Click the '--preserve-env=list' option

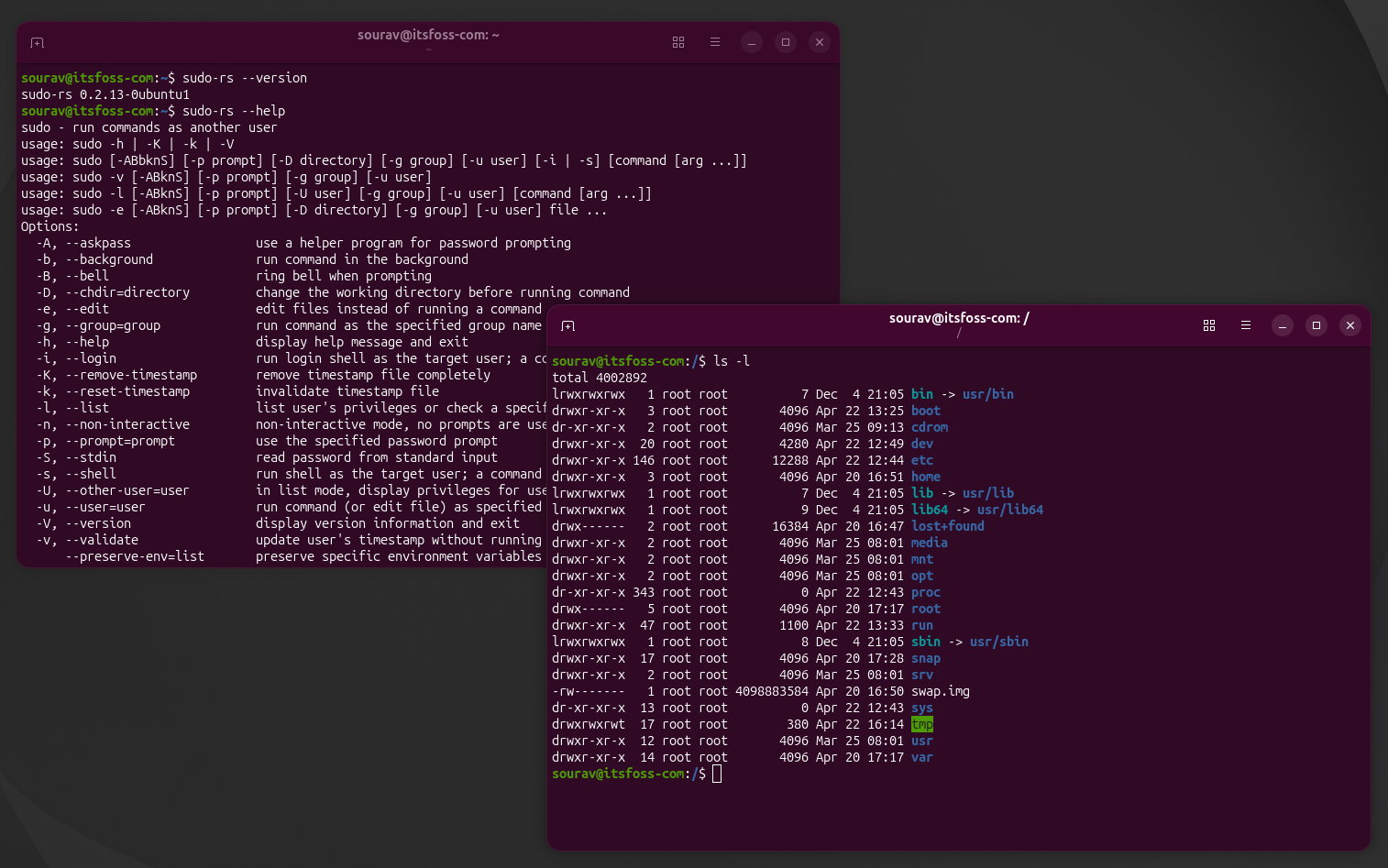(x=135, y=556)
